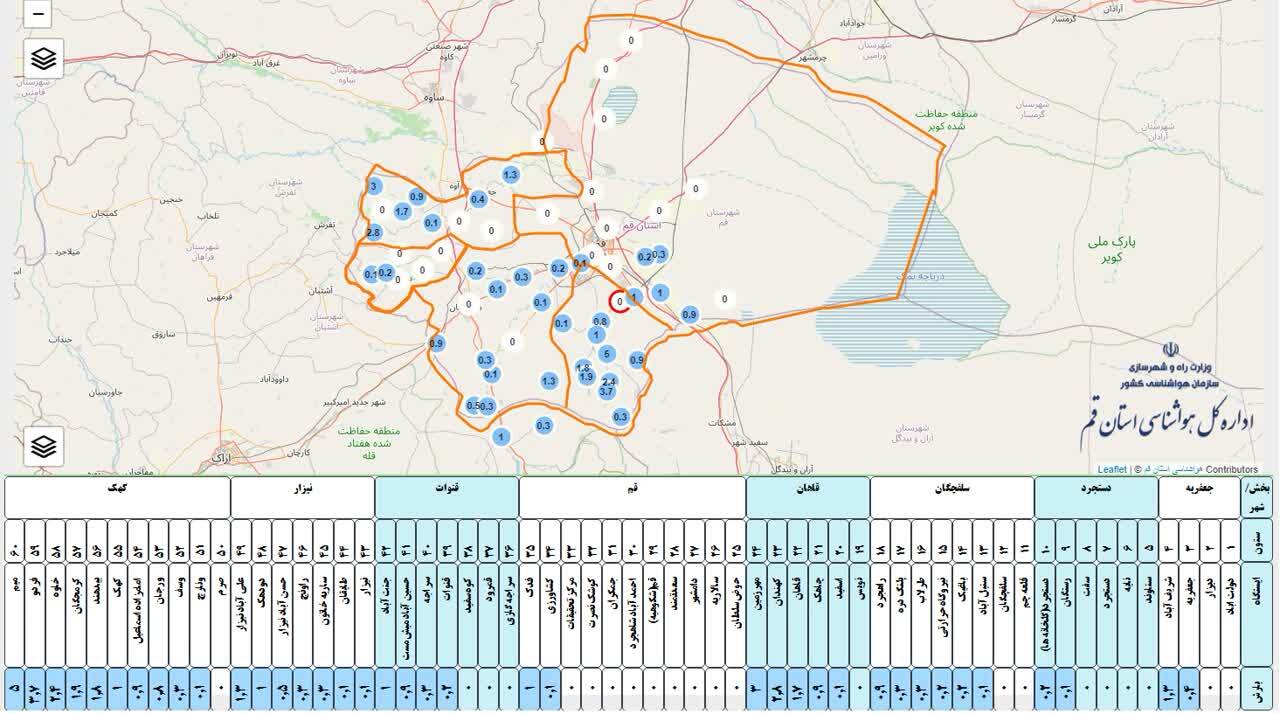Select the station marker showing 3.7
Screen dimensions: 1280x714
(x=606, y=392)
